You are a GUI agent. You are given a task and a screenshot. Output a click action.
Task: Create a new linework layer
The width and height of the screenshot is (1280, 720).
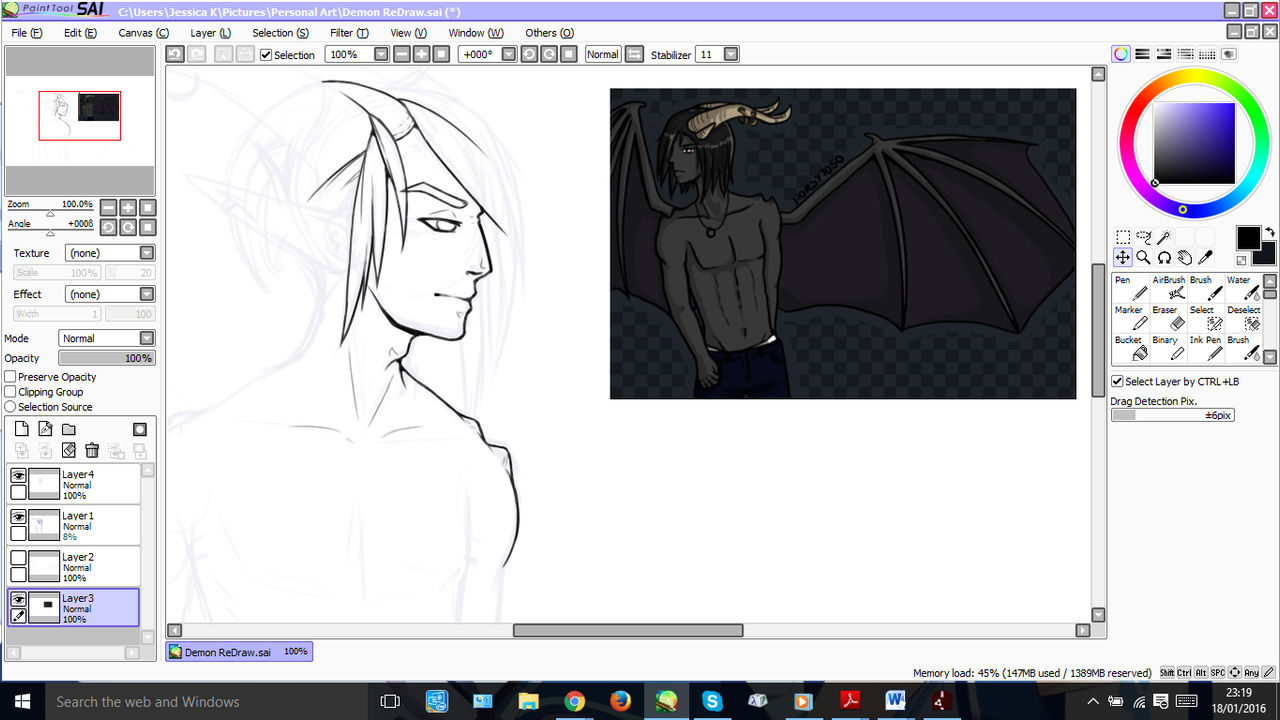(45, 429)
